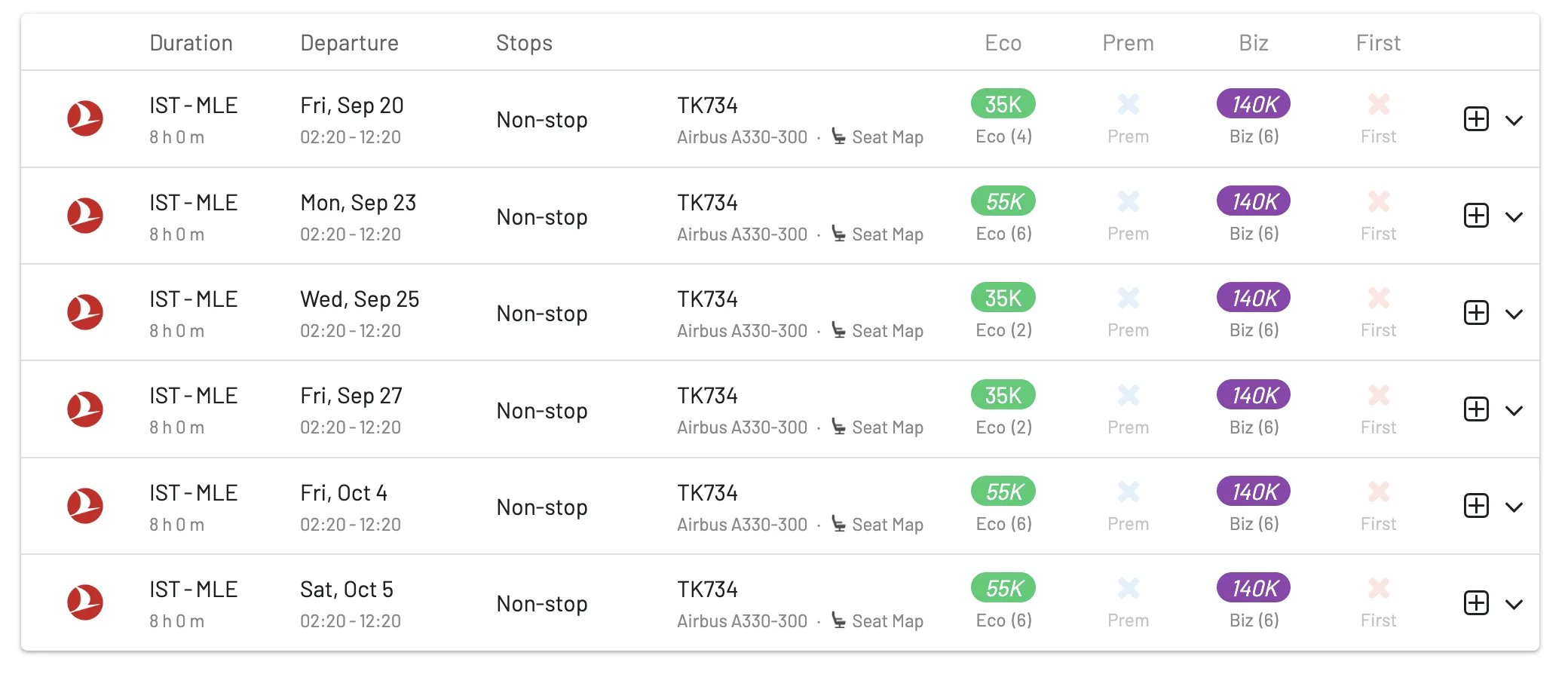Click the unavailable First X on Sep 27 row
The width and height of the screenshot is (1568, 674).
[1378, 395]
